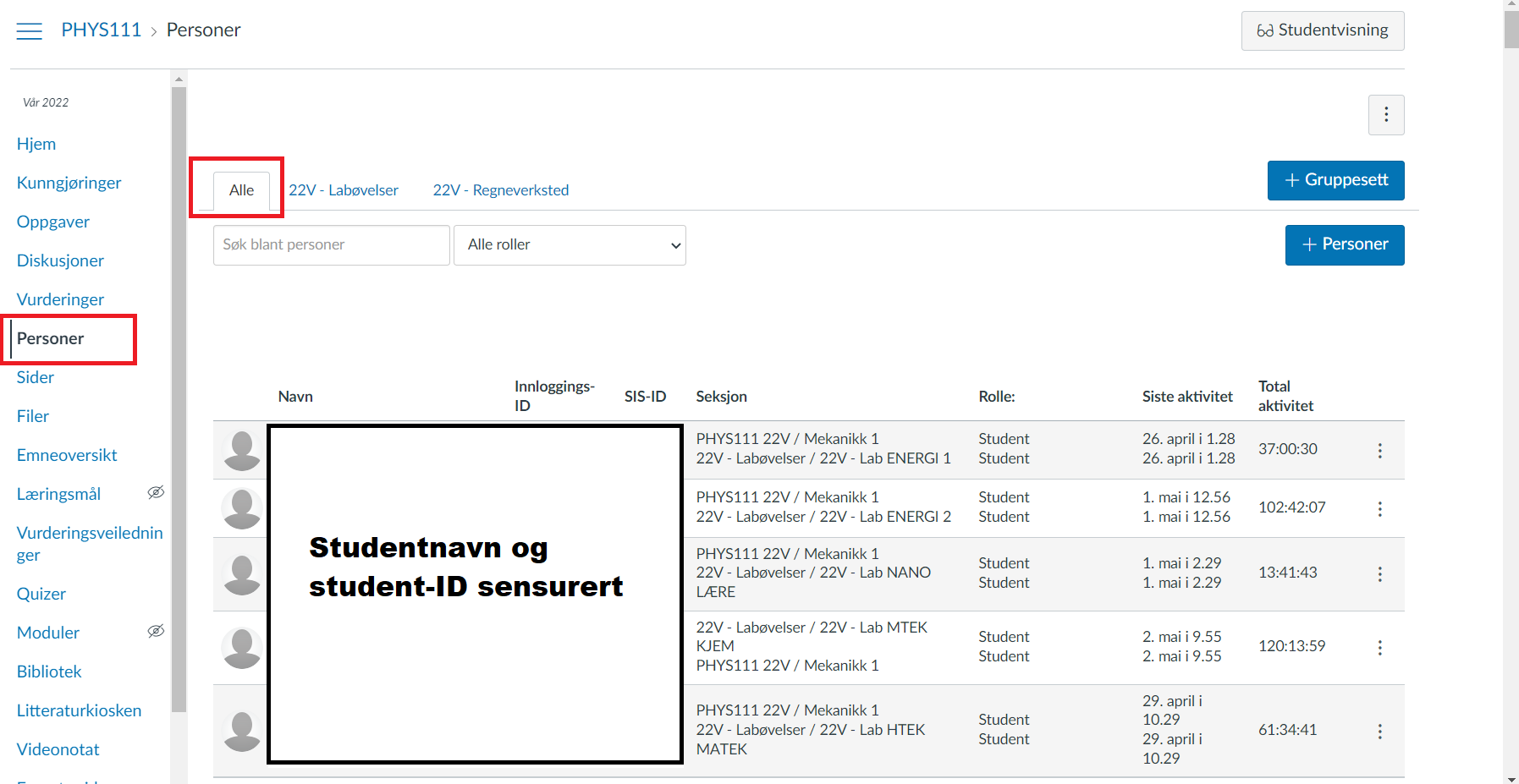Open Emneoversikt in sidebar
The image size is (1519, 784).
(67, 455)
